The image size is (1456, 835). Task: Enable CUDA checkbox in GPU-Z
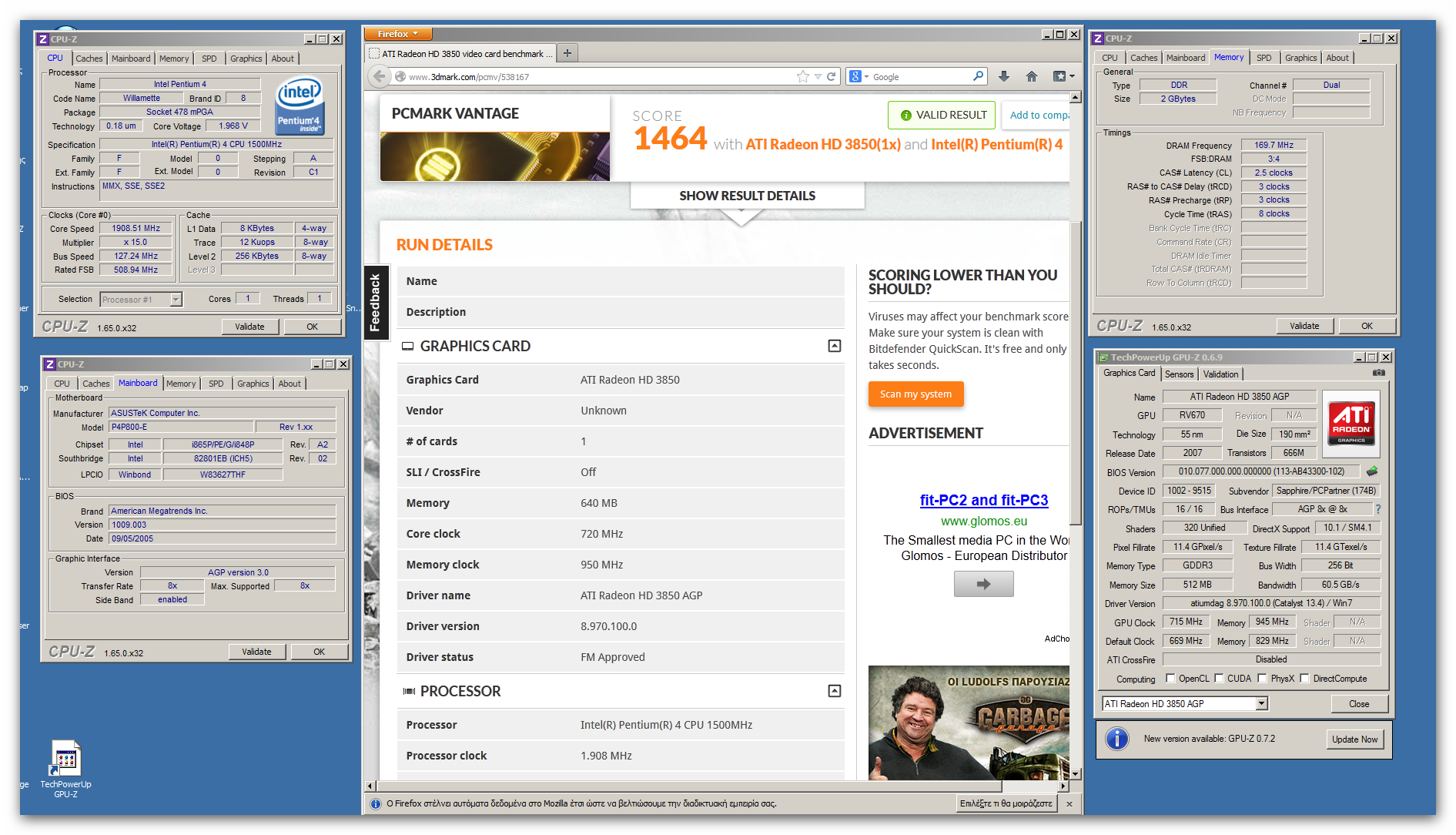pos(1219,679)
